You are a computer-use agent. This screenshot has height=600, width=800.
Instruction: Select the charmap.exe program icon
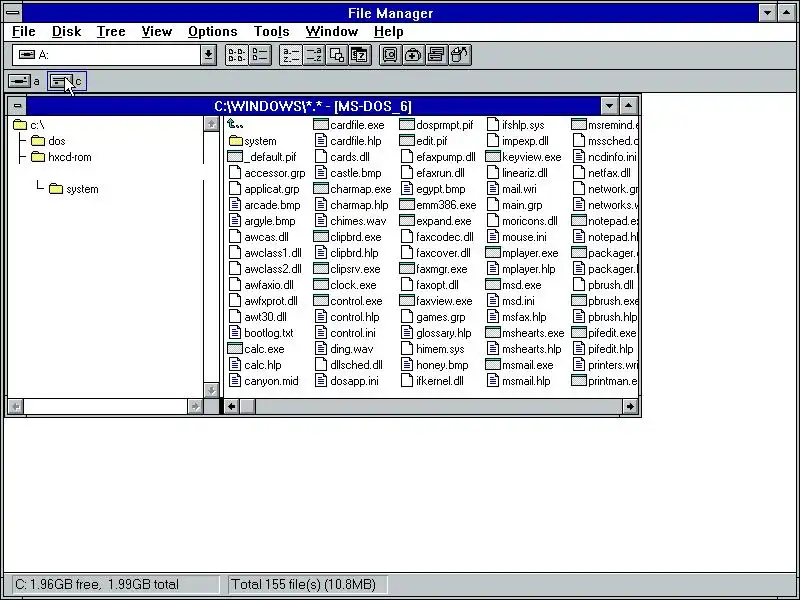pyautogui.click(x=320, y=189)
